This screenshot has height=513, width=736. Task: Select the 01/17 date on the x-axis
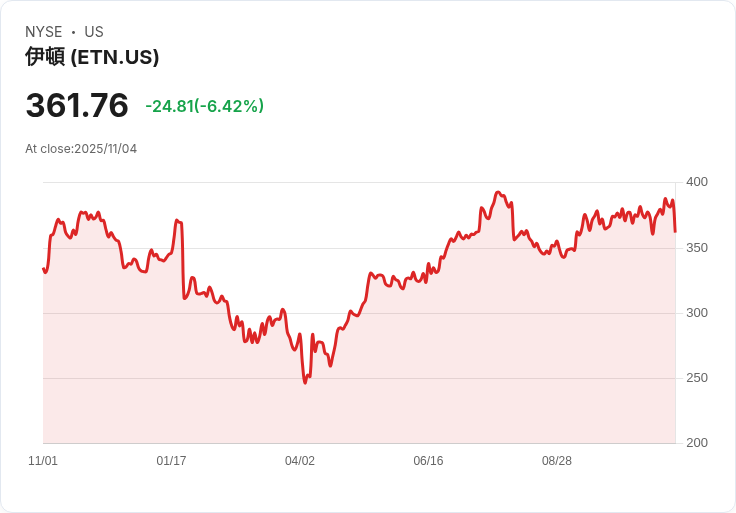point(171,461)
